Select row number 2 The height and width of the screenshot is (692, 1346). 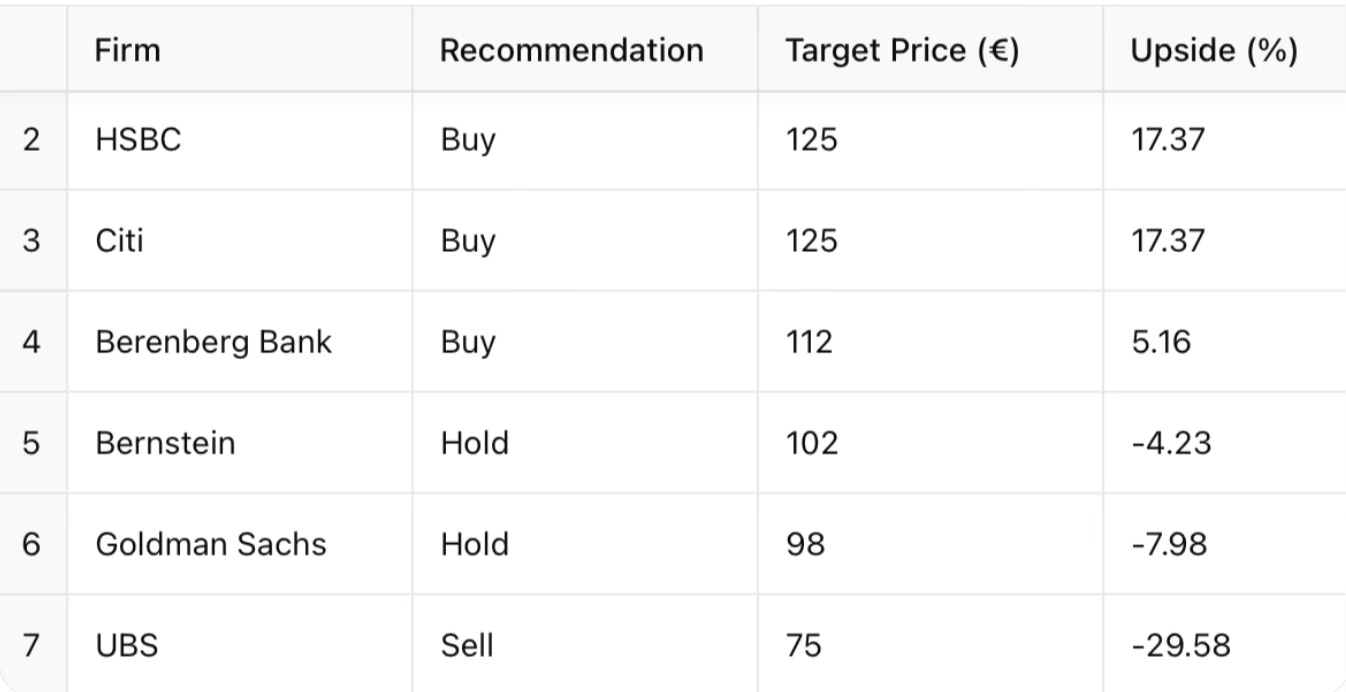coord(32,140)
